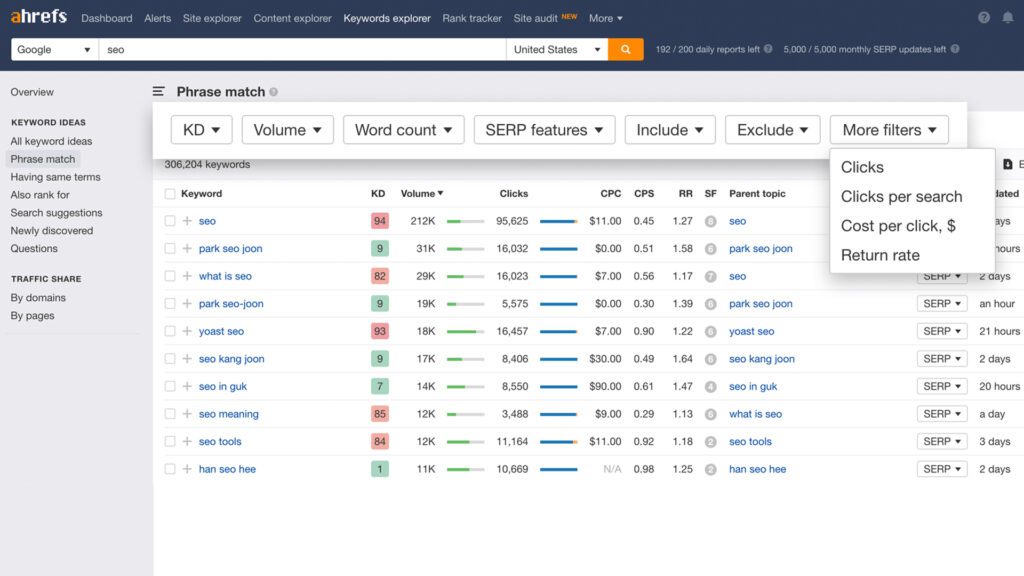
Task: Click SERP features badge for 'seo tools'
Action: point(711,442)
